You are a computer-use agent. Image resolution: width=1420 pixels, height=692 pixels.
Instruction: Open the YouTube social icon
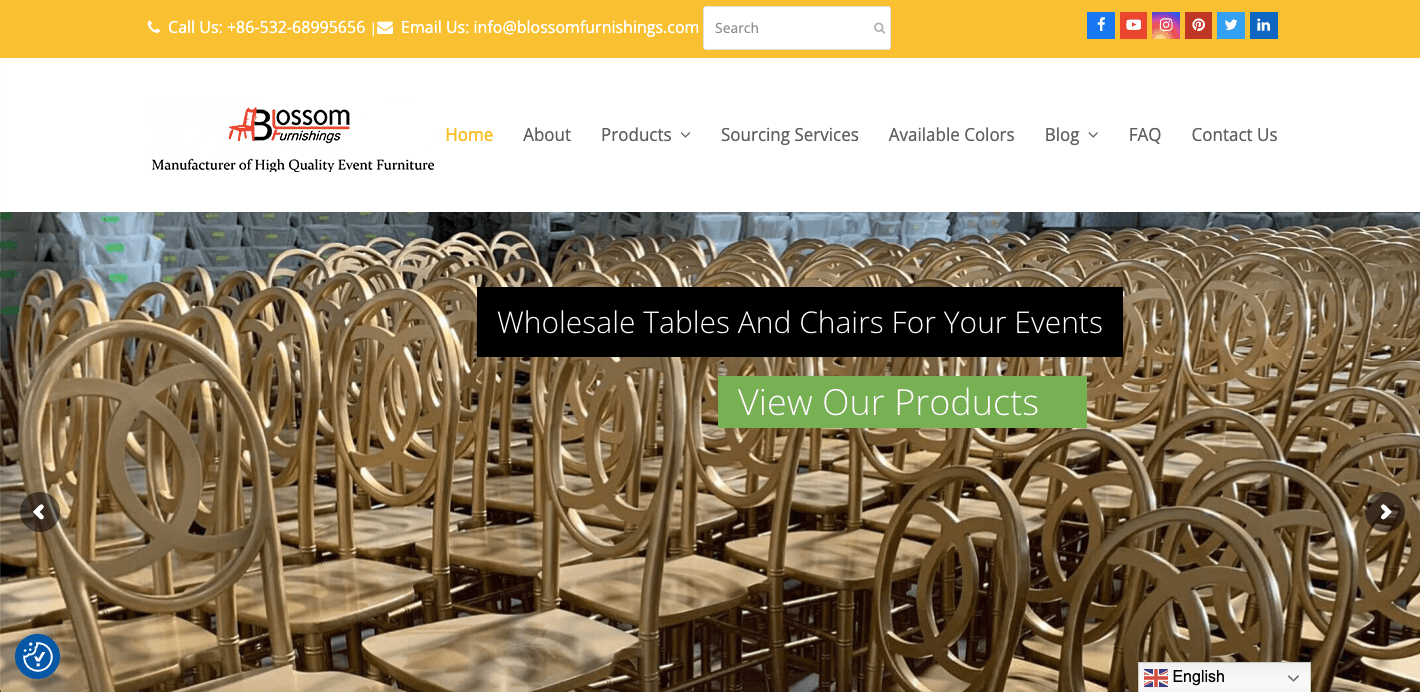pyautogui.click(x=1133, y=26)
